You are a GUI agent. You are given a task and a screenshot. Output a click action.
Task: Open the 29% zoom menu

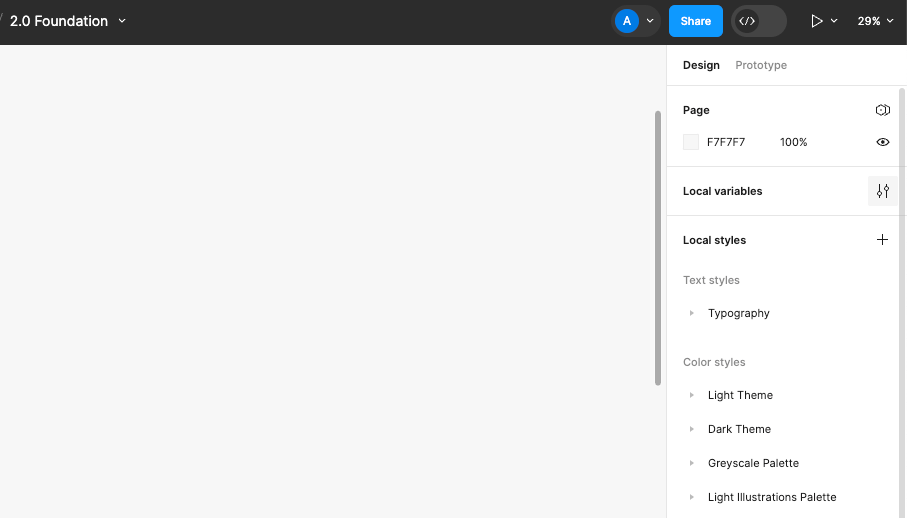pyautogui.click(x=875, y=21)
